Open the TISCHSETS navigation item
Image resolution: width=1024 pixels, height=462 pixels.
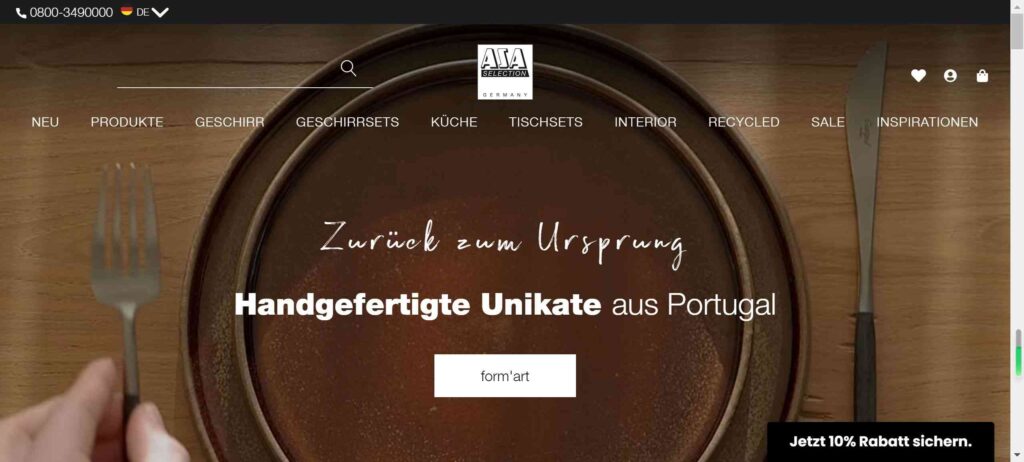click(x=546, y=122)
